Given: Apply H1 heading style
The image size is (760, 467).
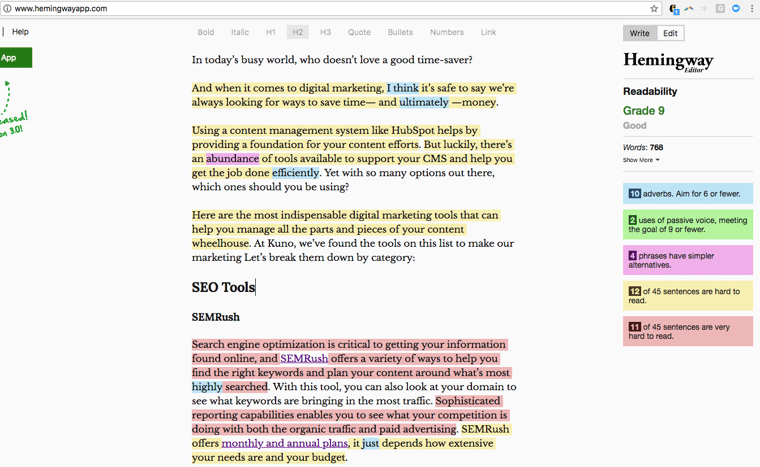Looking at the screenshot, I should [x=270, y=32].
